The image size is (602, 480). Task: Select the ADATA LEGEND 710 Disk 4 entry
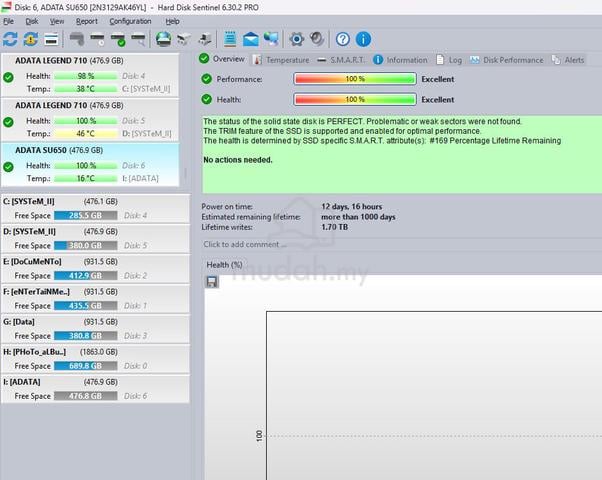click(x=90, y=75)
